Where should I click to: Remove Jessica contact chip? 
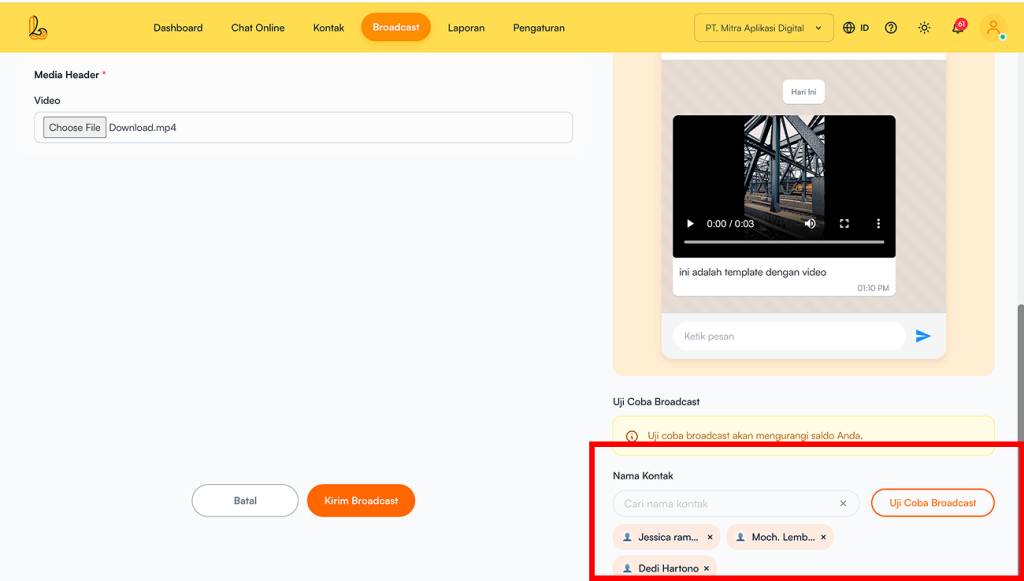[710, 537]
